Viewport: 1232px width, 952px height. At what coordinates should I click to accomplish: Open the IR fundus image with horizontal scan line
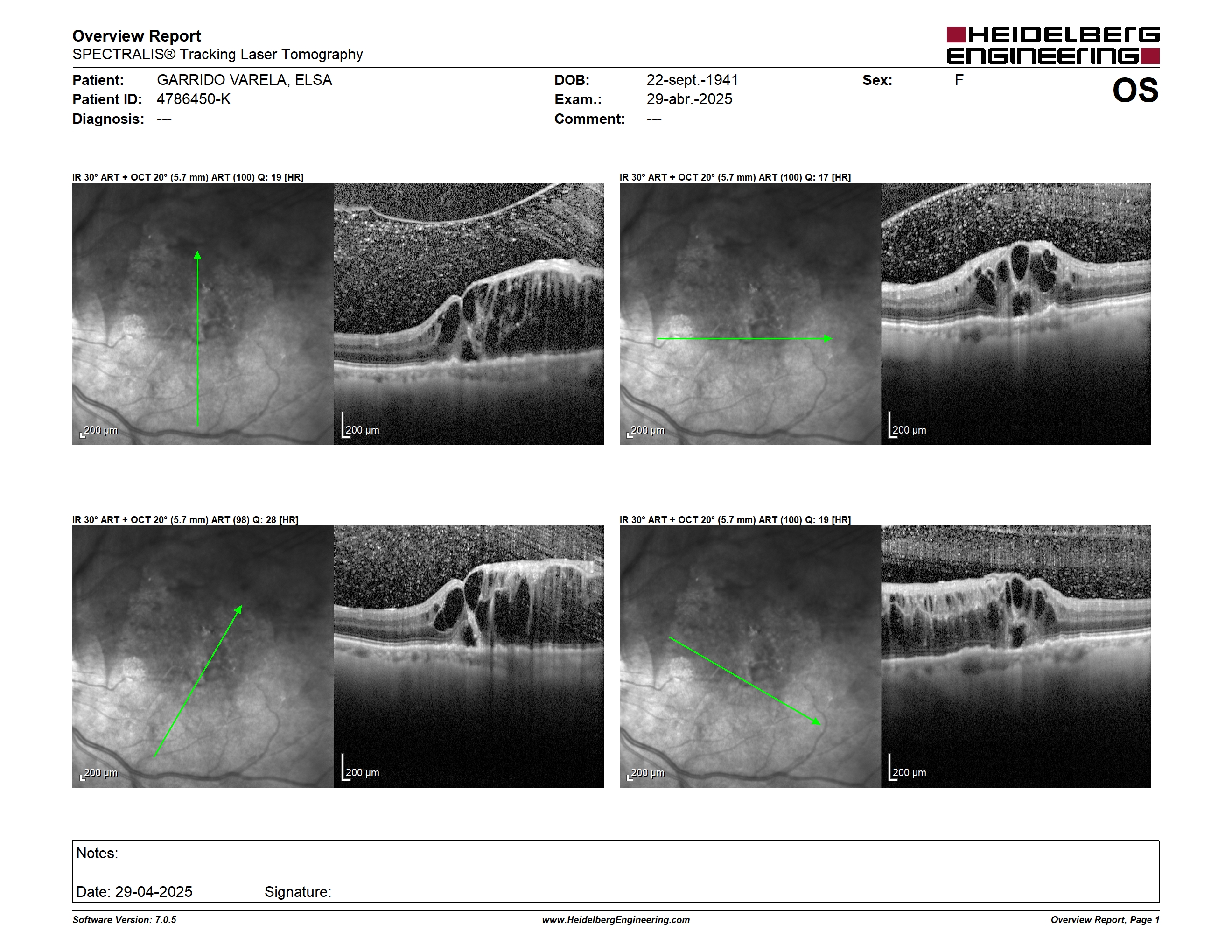pyautogui.click(x=750, y=314)
